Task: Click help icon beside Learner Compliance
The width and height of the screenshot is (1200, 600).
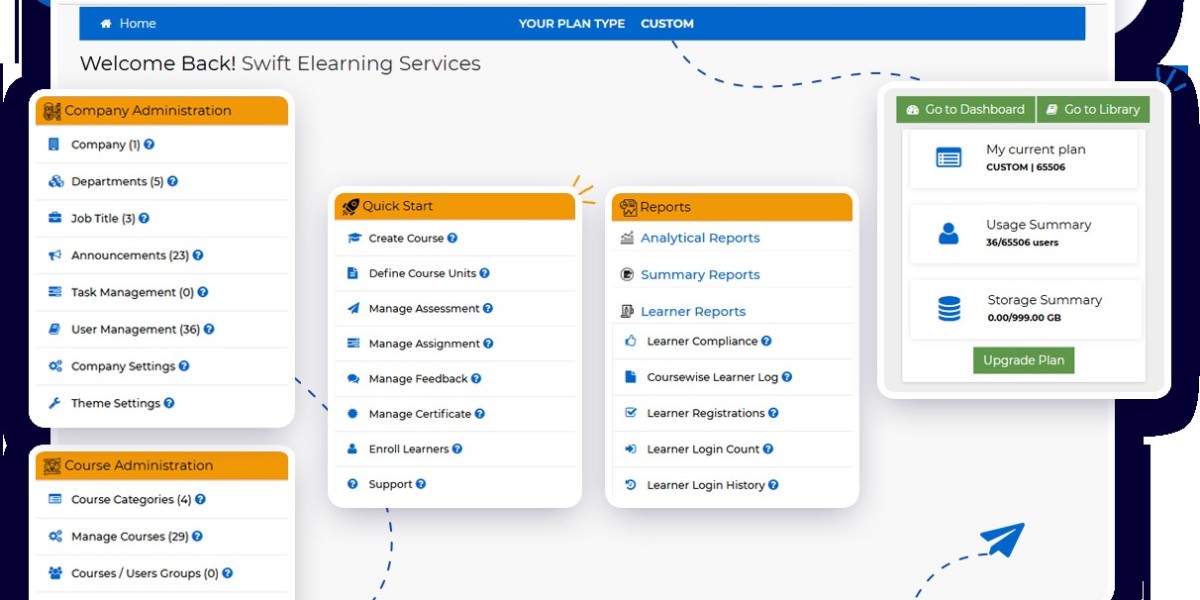Action: (x=766, y=341)
